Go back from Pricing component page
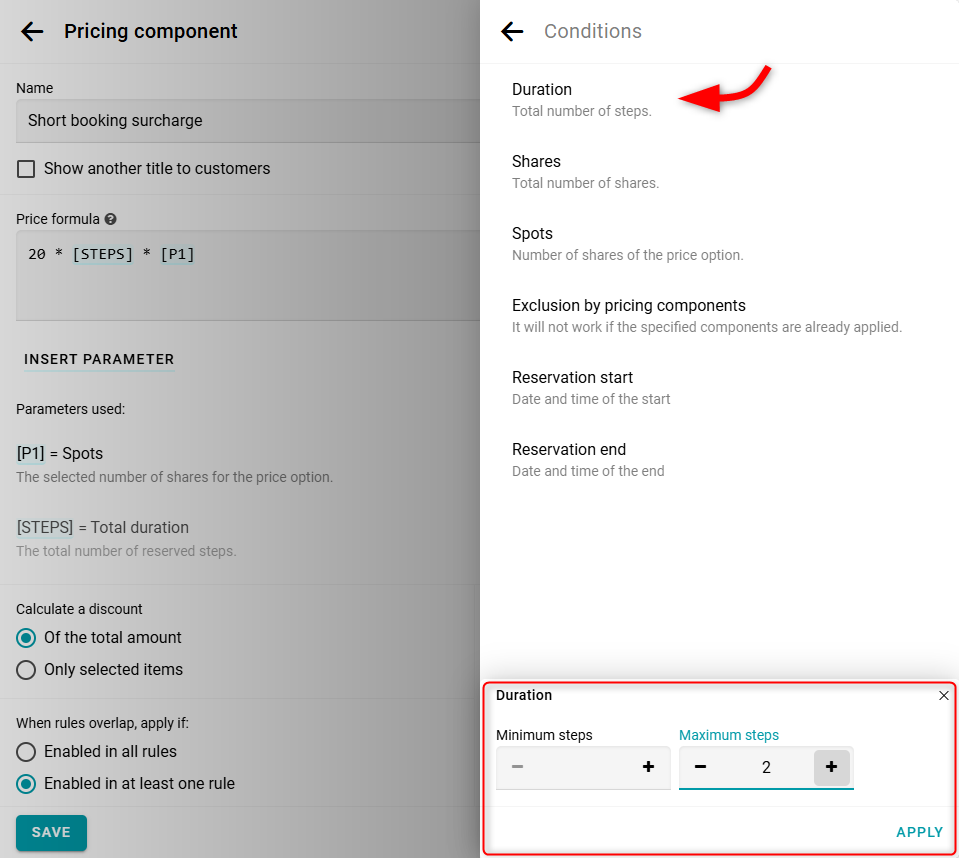The height and width of the screenshot is (858, 959). tap(32, 31)
